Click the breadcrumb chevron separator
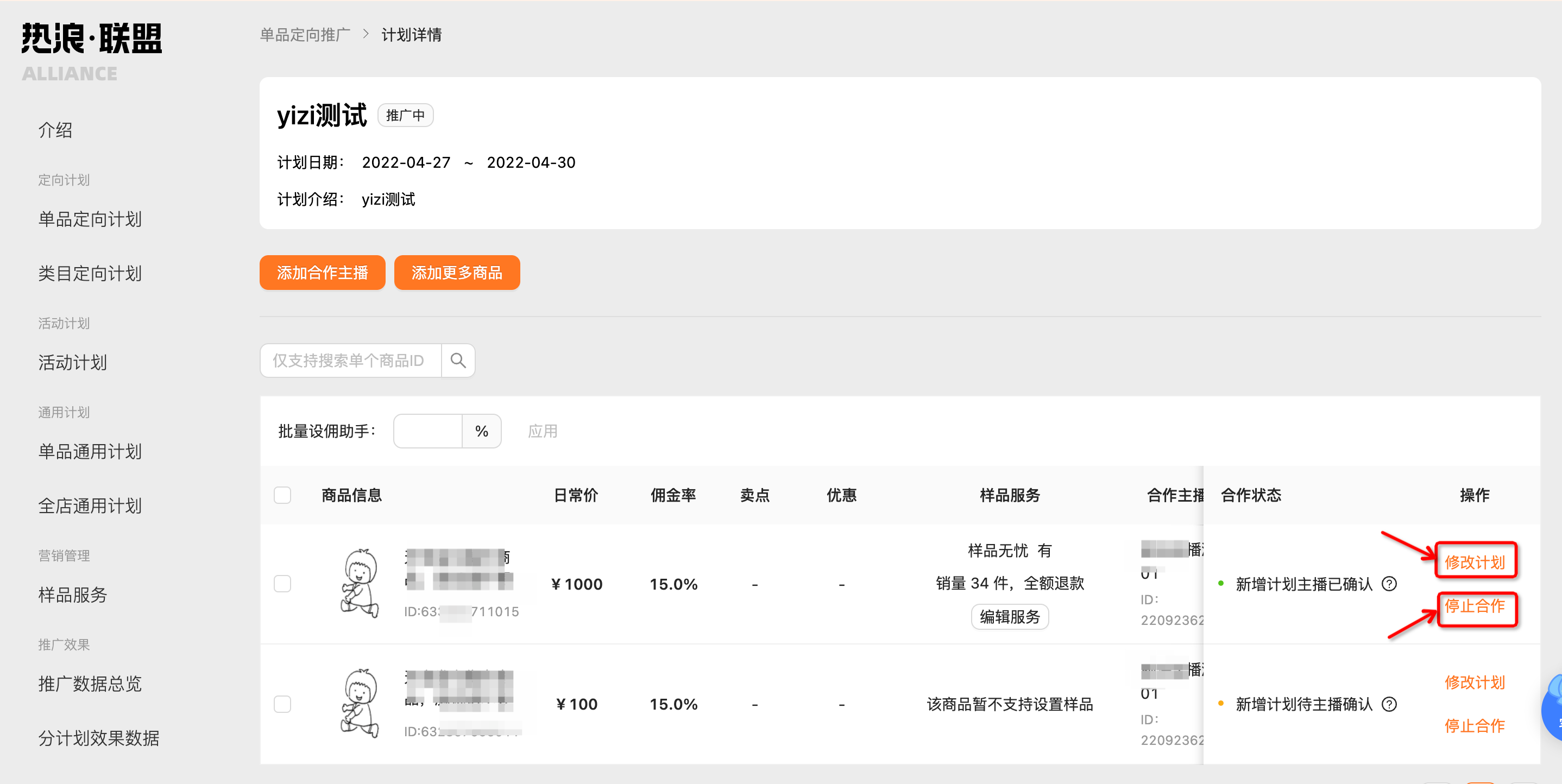 tap(366, 35)
